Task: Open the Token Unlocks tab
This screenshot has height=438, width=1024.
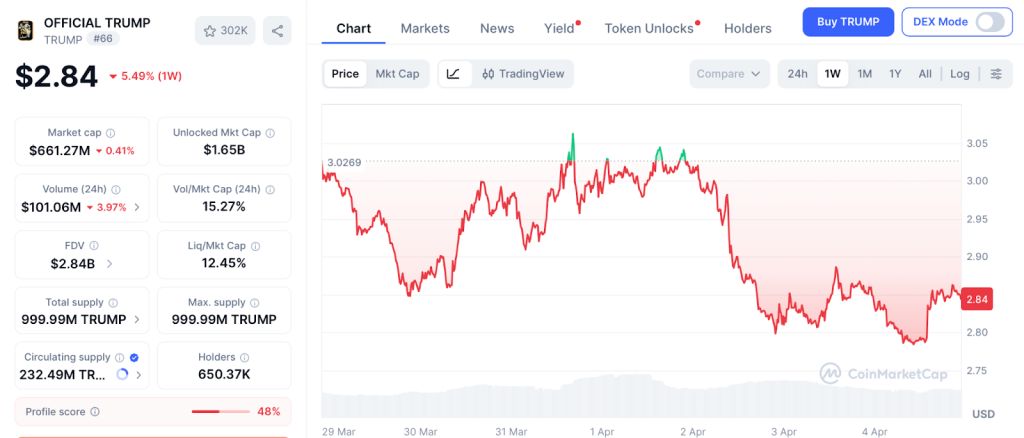Action: [x=649, y=28]
